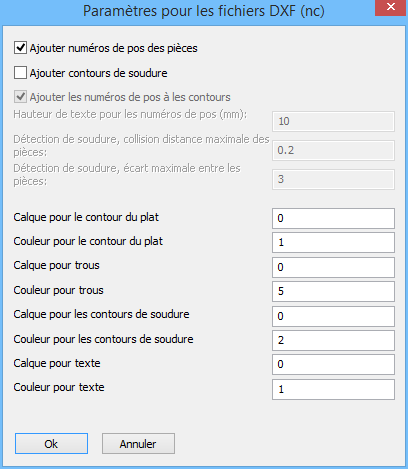408x469 pixels.
Task: Click into 'Calque pour texte' field
Action: pyautogui.click(x=333, y=364)
